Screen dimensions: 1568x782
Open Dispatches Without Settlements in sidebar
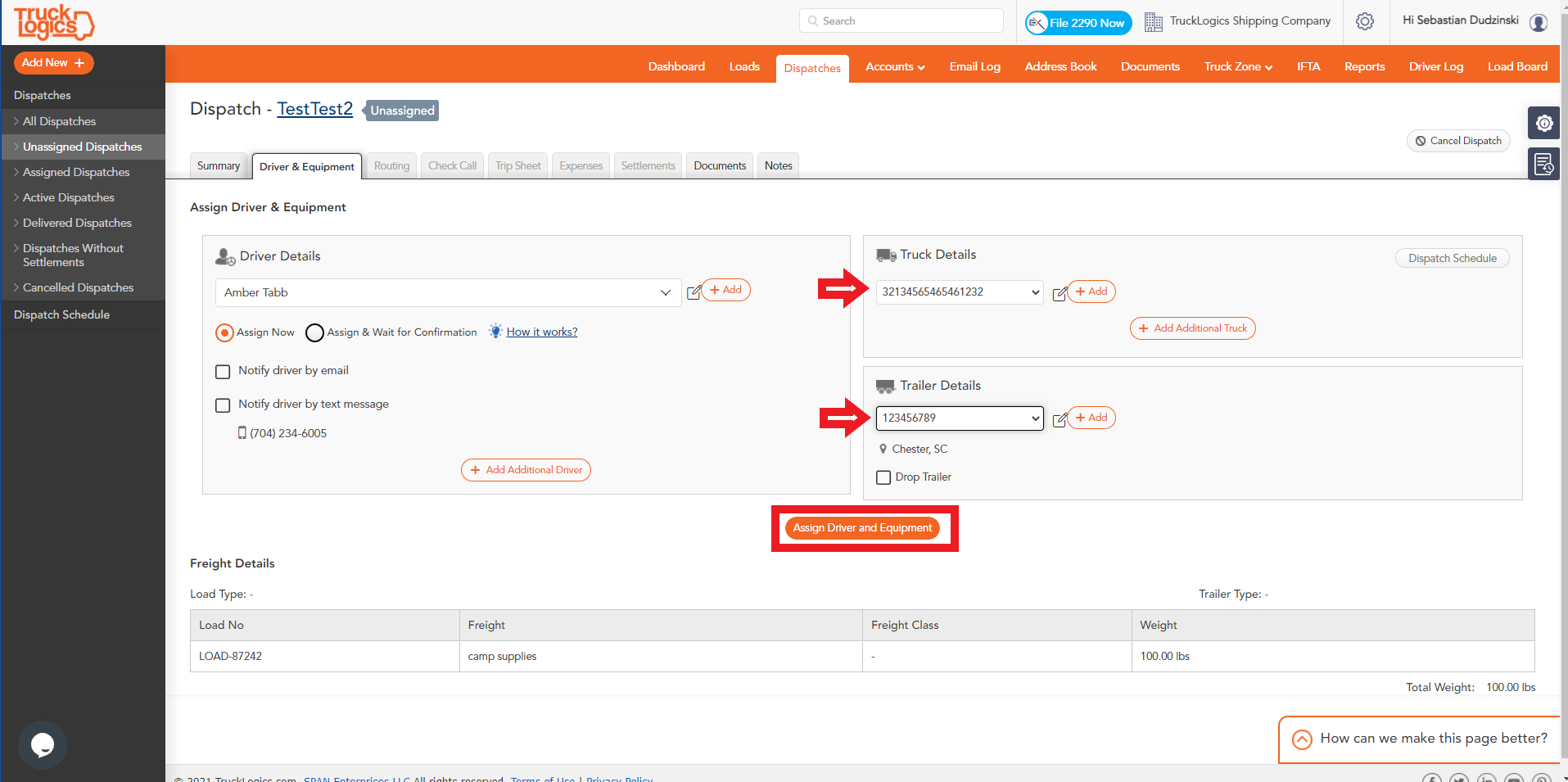[x=73, y=255]
